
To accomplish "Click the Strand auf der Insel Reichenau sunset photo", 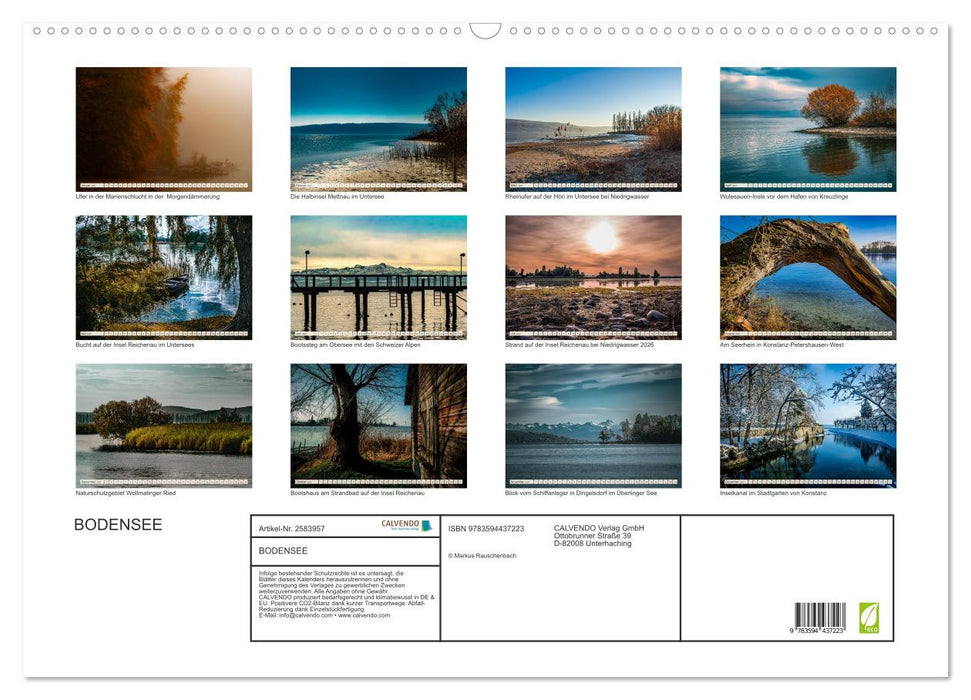I will [x=593, y=278].
